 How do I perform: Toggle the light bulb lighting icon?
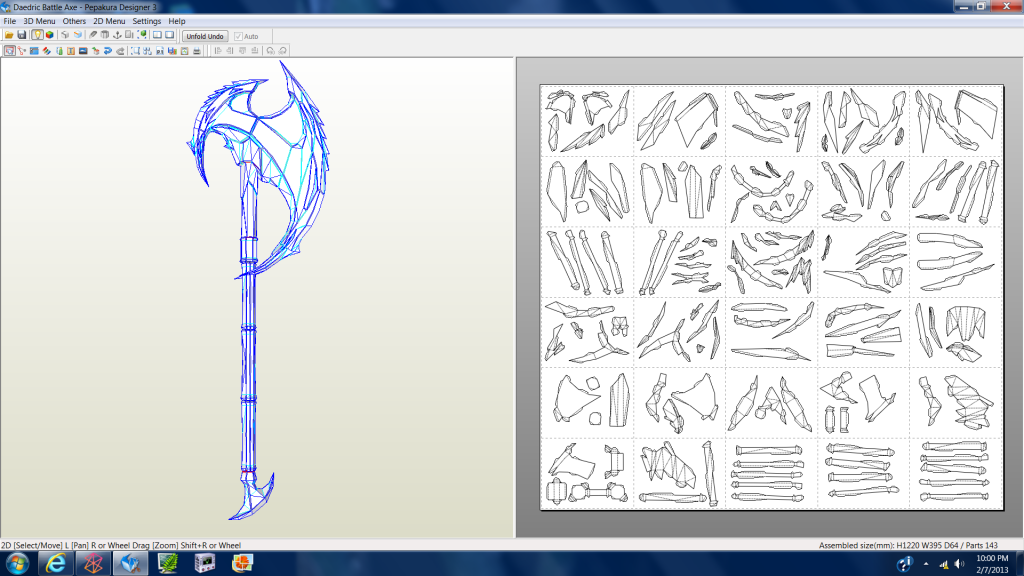[x=37, y=35]
